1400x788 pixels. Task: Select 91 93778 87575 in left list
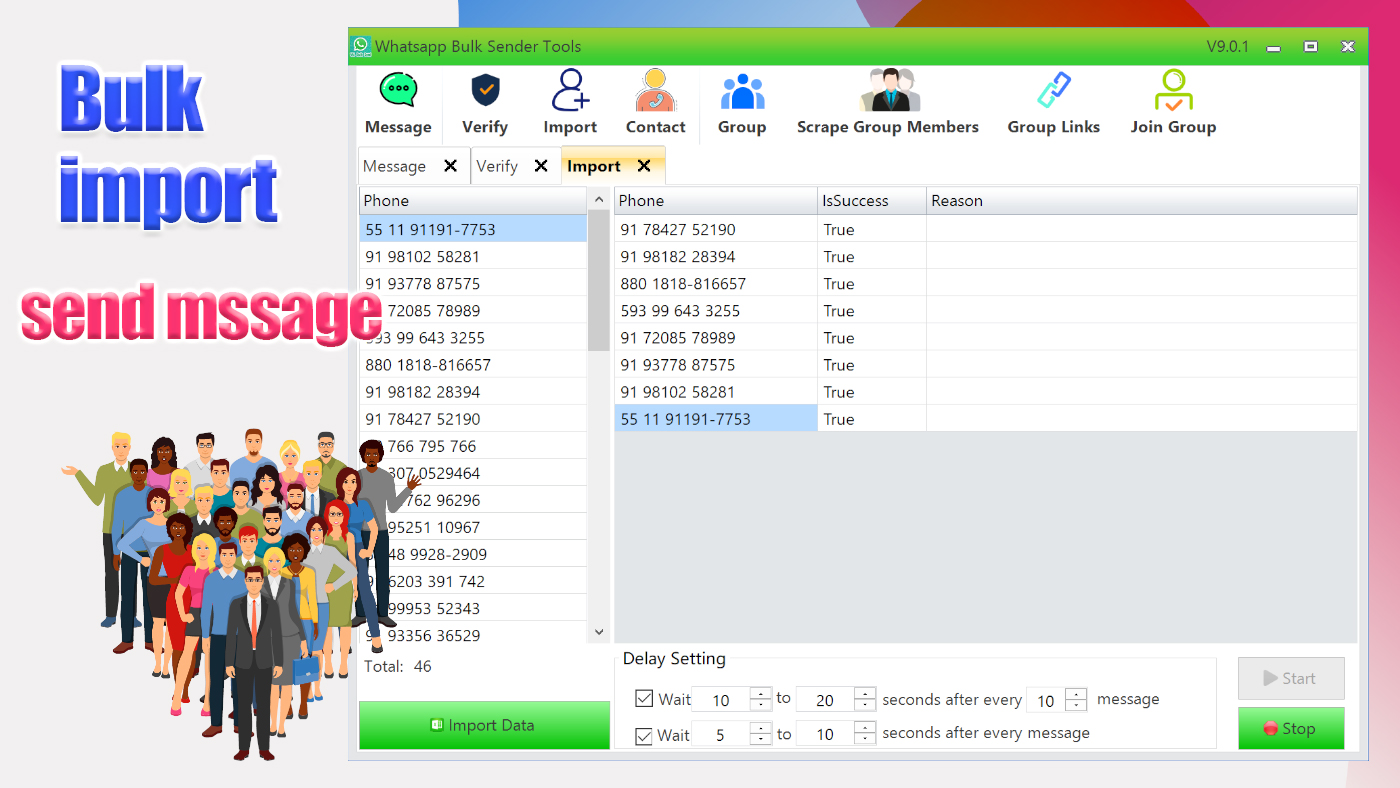pos(473,283)
